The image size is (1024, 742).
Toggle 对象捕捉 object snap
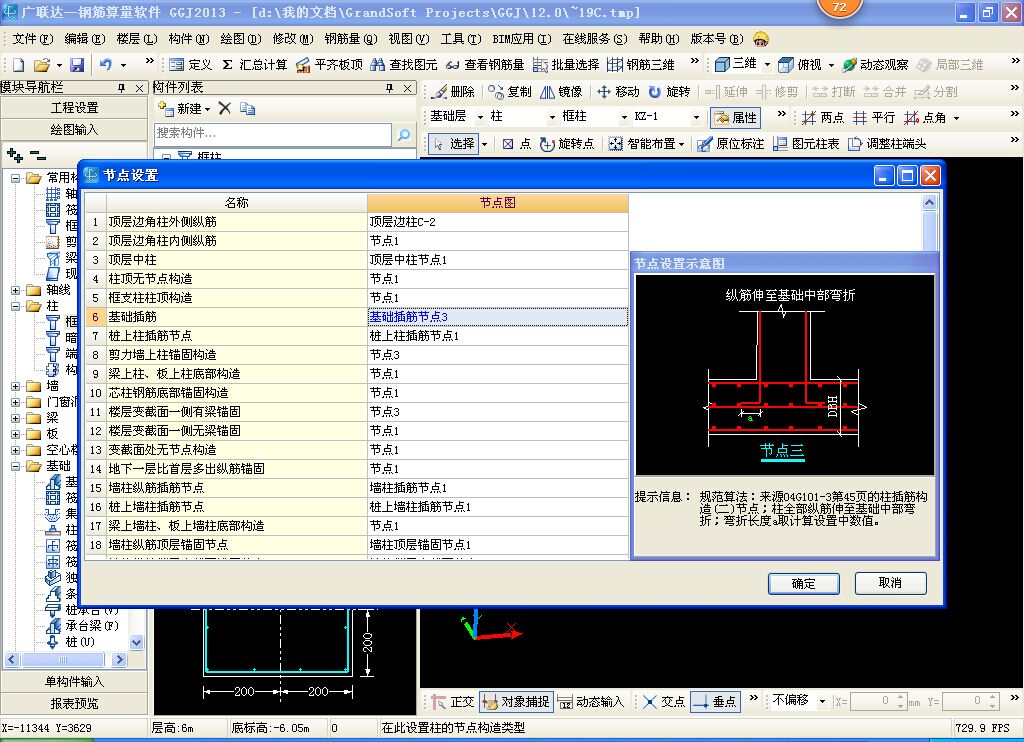coord(516,702)
